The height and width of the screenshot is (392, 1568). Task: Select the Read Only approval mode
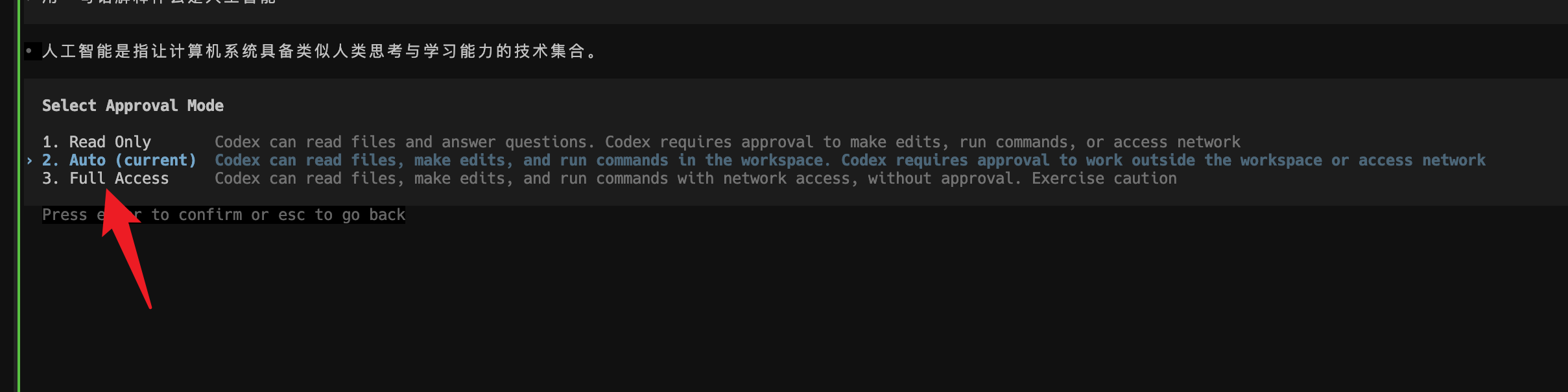(110, 142)
